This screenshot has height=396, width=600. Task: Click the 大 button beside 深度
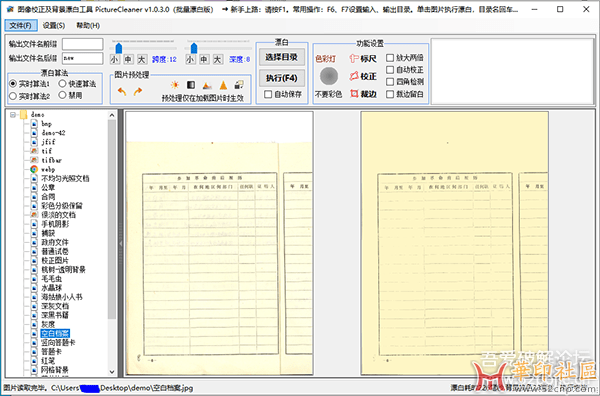coord(218,59)
